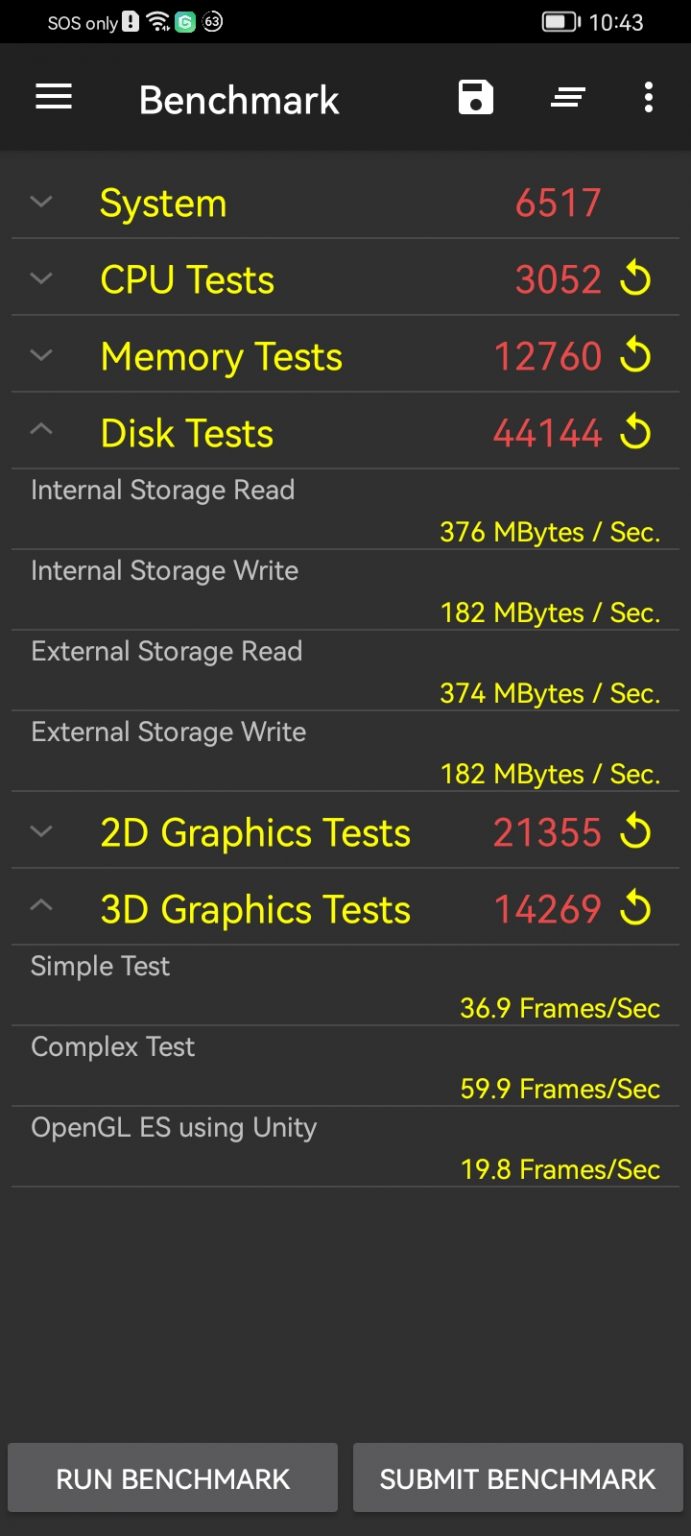Open the hamburger navigation menu
Viewport: 691px width, 1536px height.
click(54, 97)
